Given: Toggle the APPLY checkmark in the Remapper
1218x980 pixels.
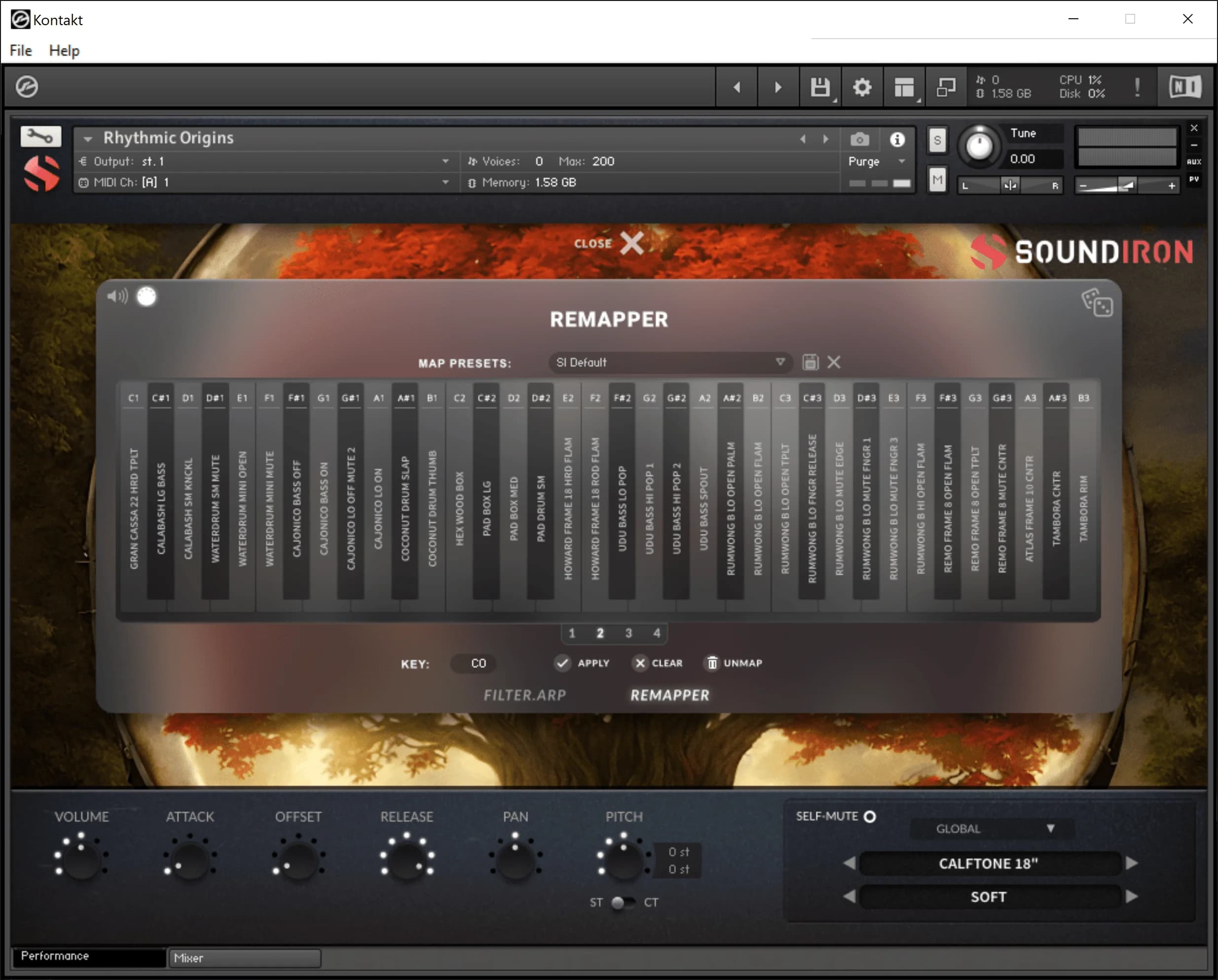Looking at the screenshot, I should click(x=563, y=664).
